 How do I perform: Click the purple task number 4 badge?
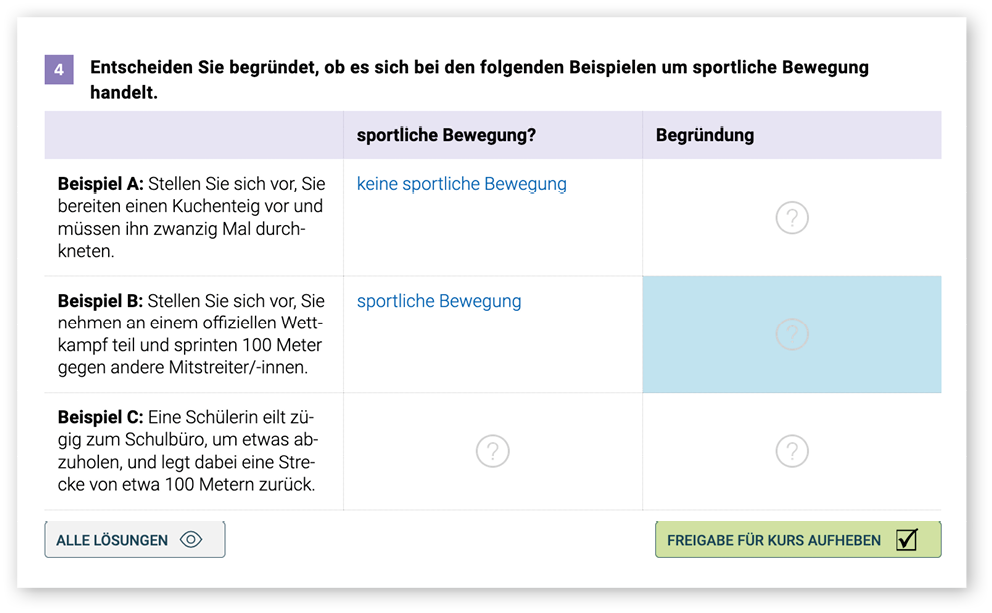click(59, 70)
